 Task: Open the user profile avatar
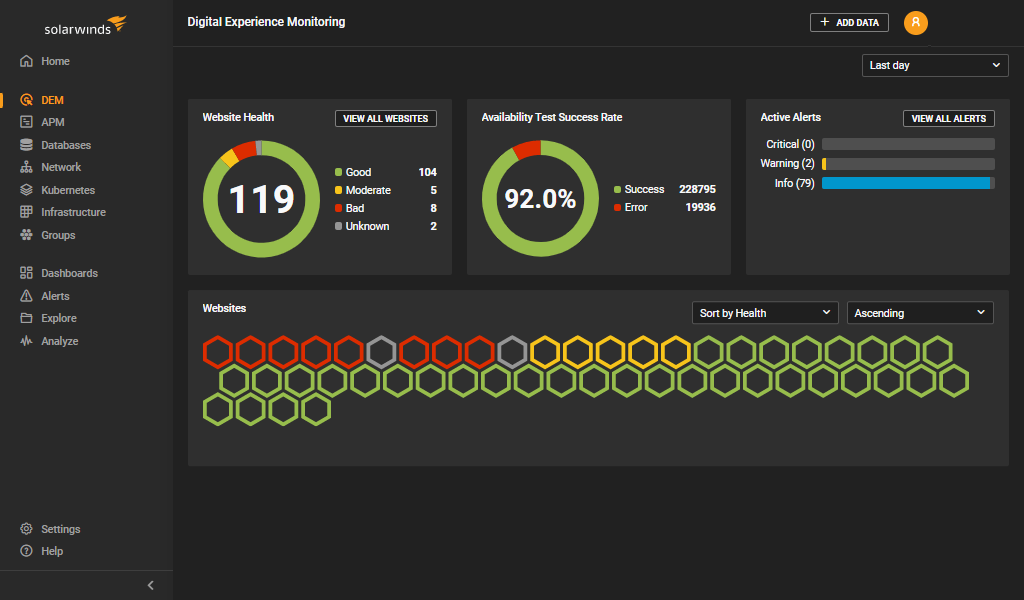tap(915, 22)
